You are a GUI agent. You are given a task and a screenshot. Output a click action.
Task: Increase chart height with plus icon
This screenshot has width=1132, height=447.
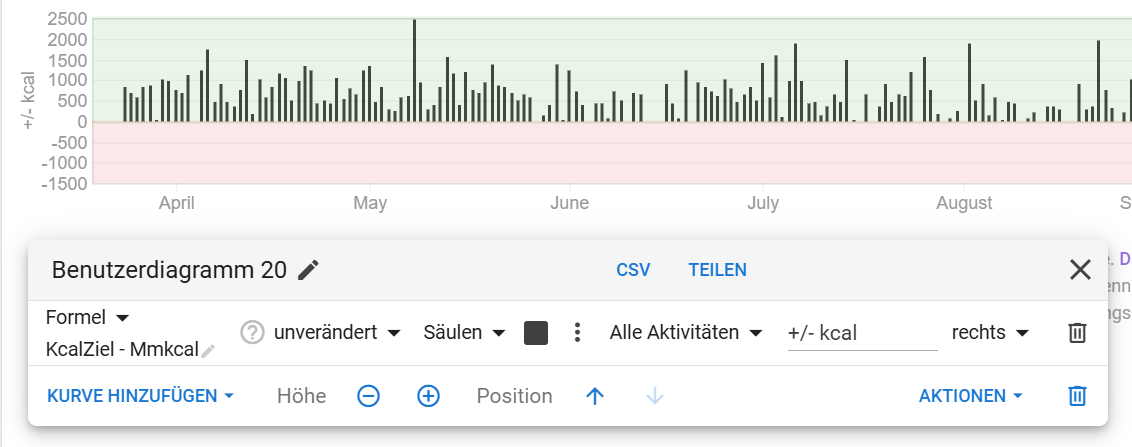[x=428, y=396]
